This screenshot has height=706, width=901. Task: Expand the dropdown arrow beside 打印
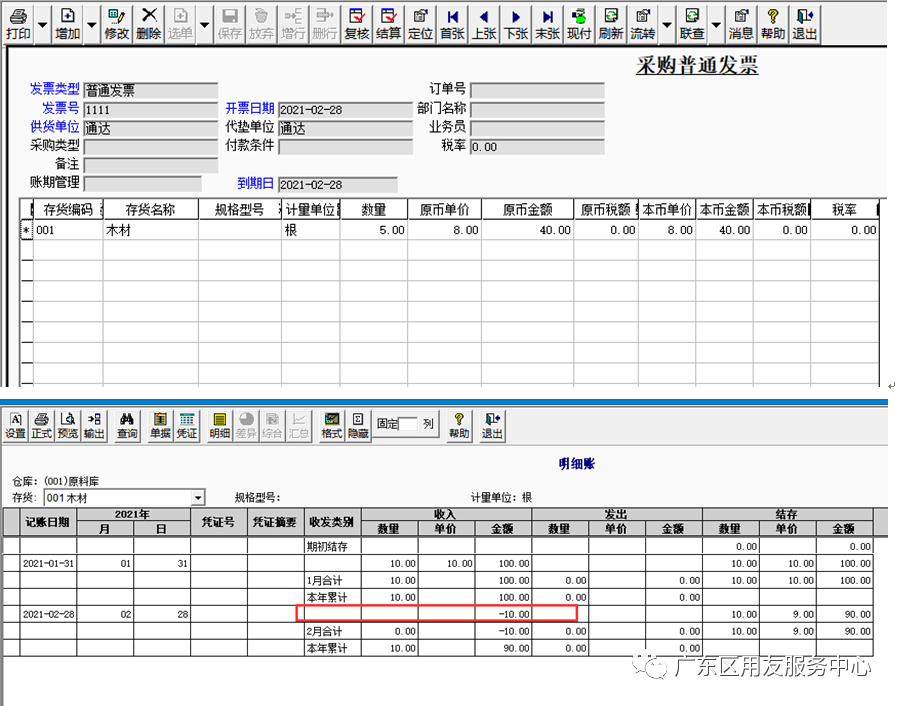coord(42,24)
